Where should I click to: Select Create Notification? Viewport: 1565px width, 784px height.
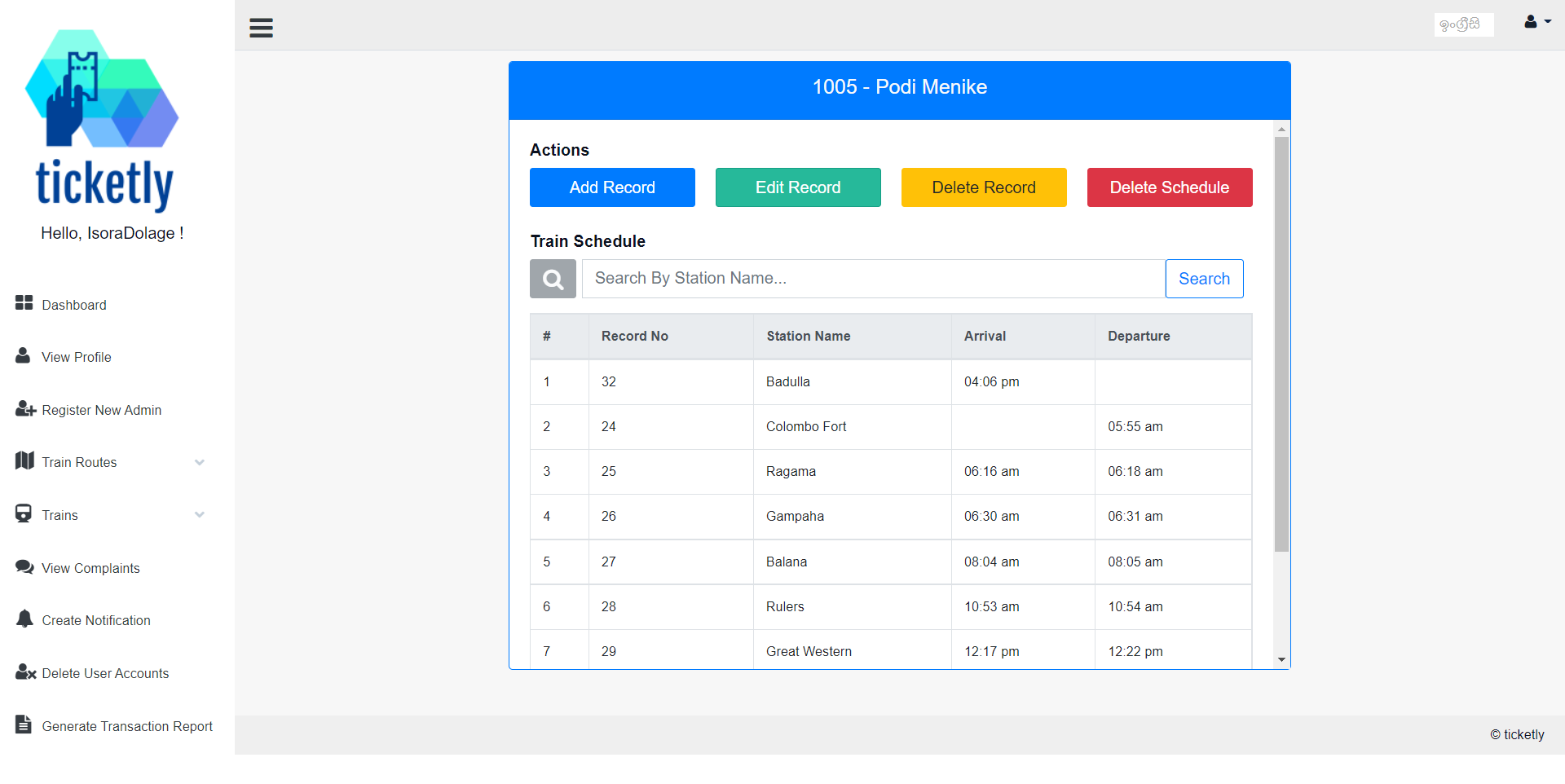pos(96,620)
